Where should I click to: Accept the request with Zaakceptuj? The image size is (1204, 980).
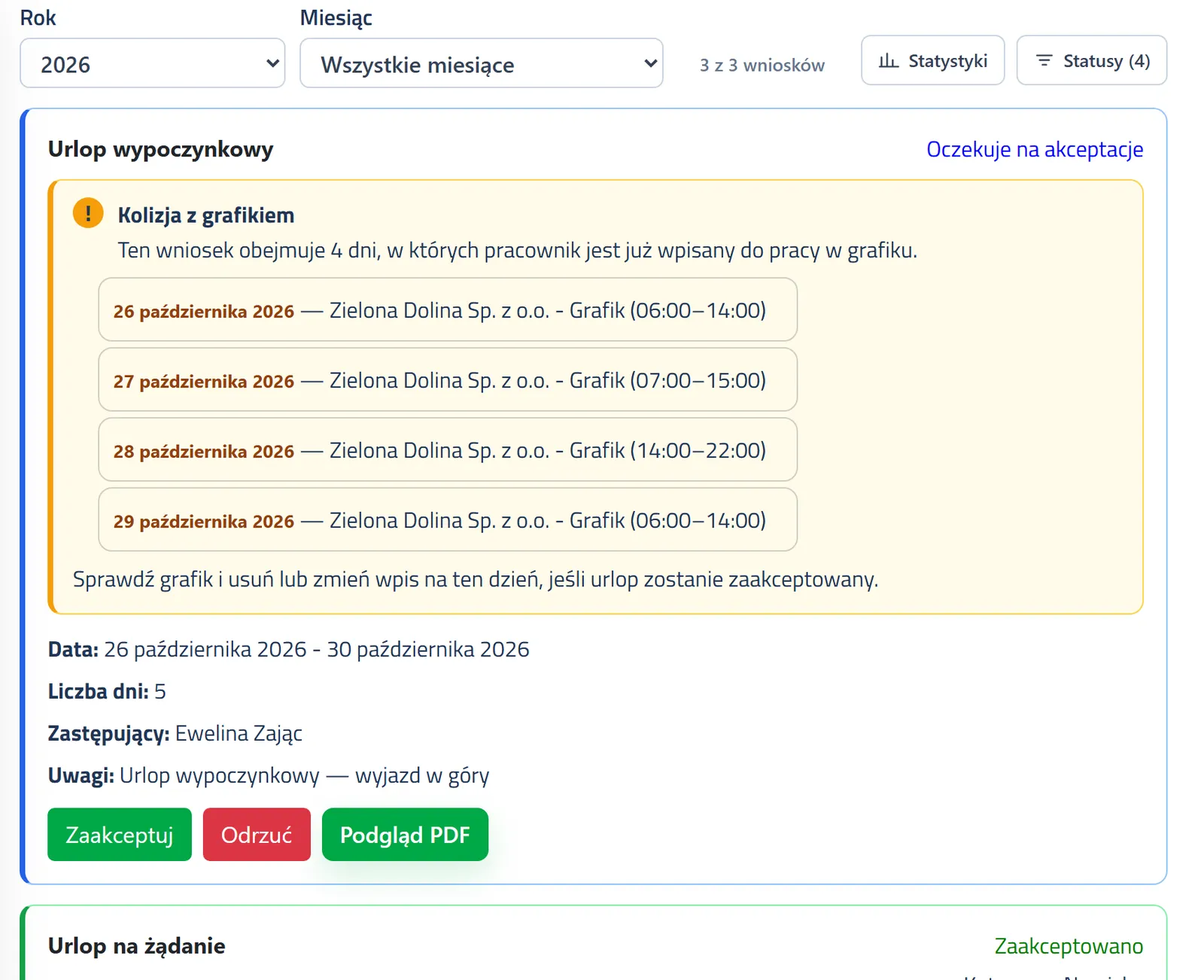120,834
